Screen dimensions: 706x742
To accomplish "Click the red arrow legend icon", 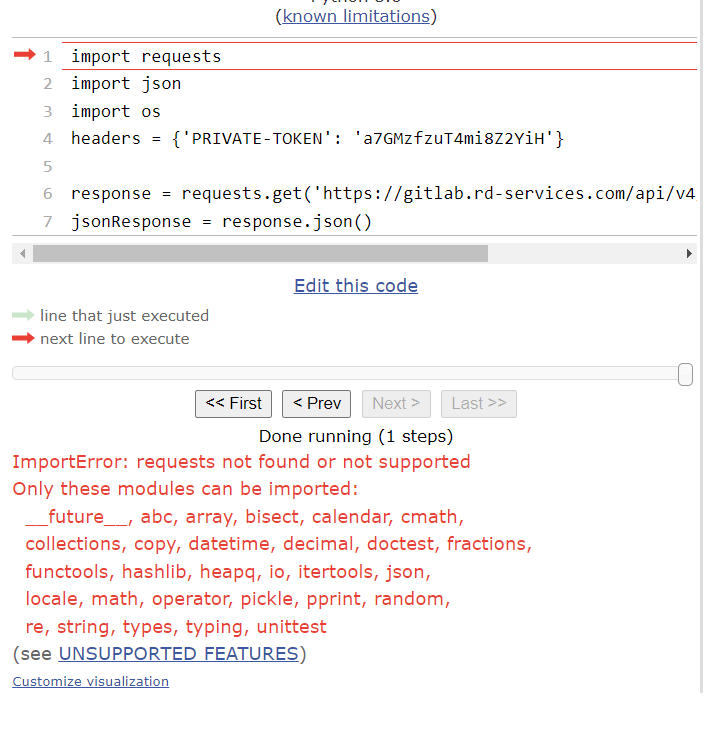I will point(23,339).
